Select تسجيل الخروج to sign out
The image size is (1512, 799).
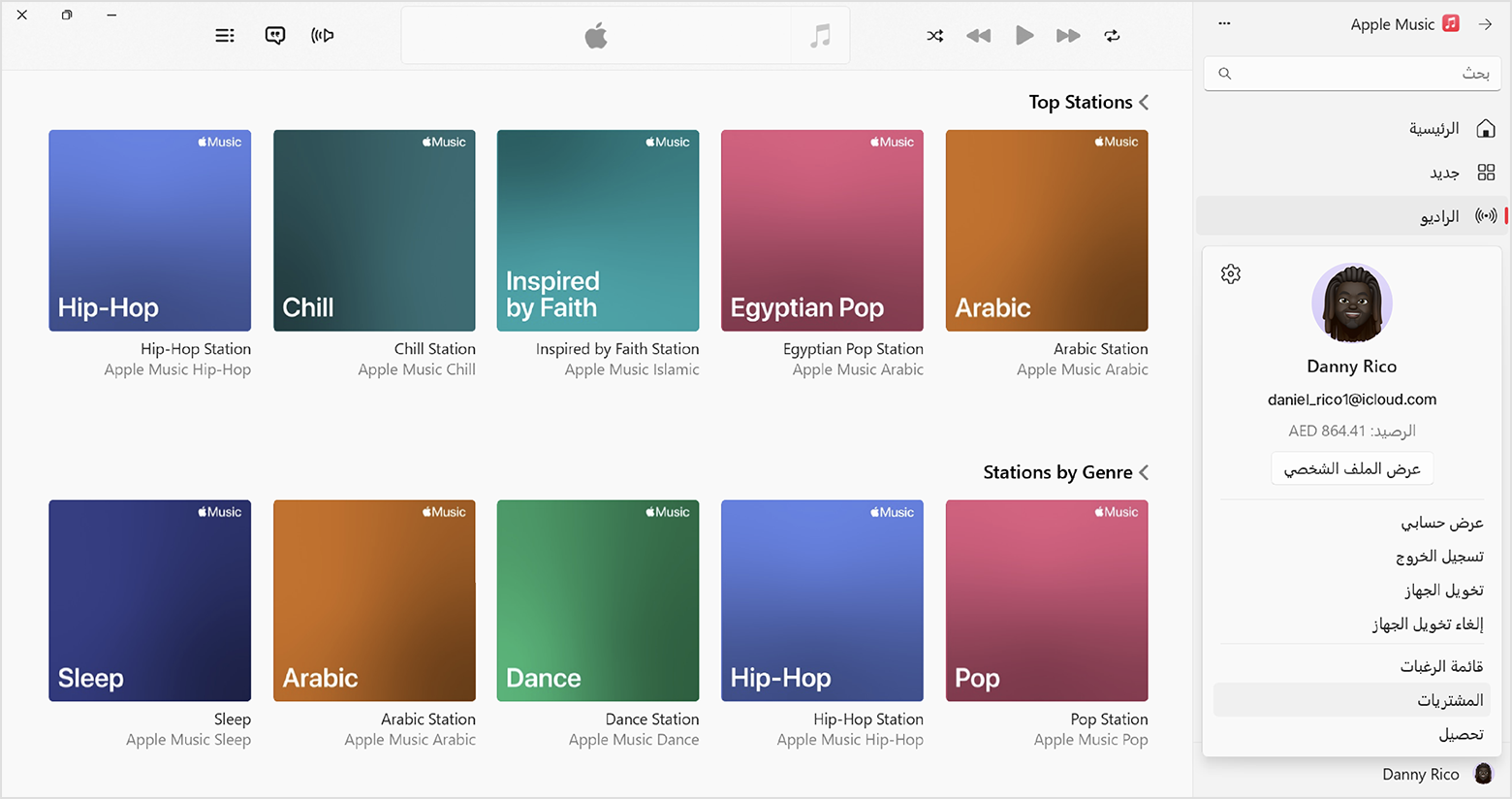(1441, 556)
